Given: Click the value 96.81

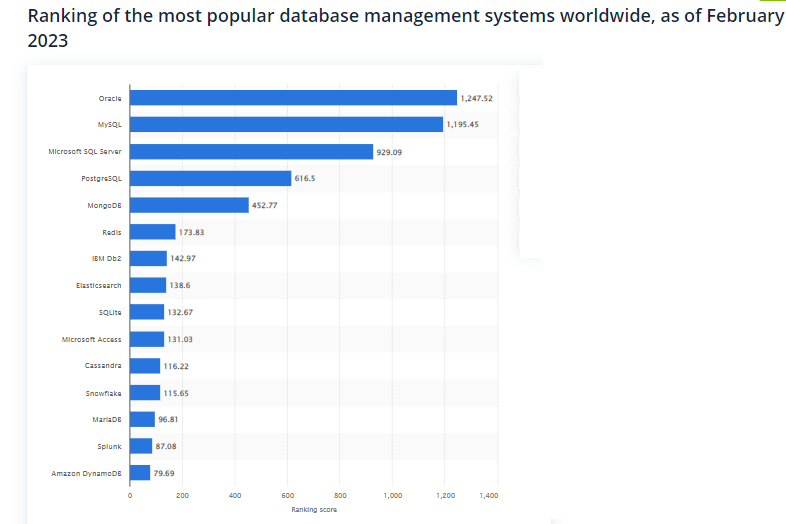Looking at the screenshot, I should coord(168,419).
